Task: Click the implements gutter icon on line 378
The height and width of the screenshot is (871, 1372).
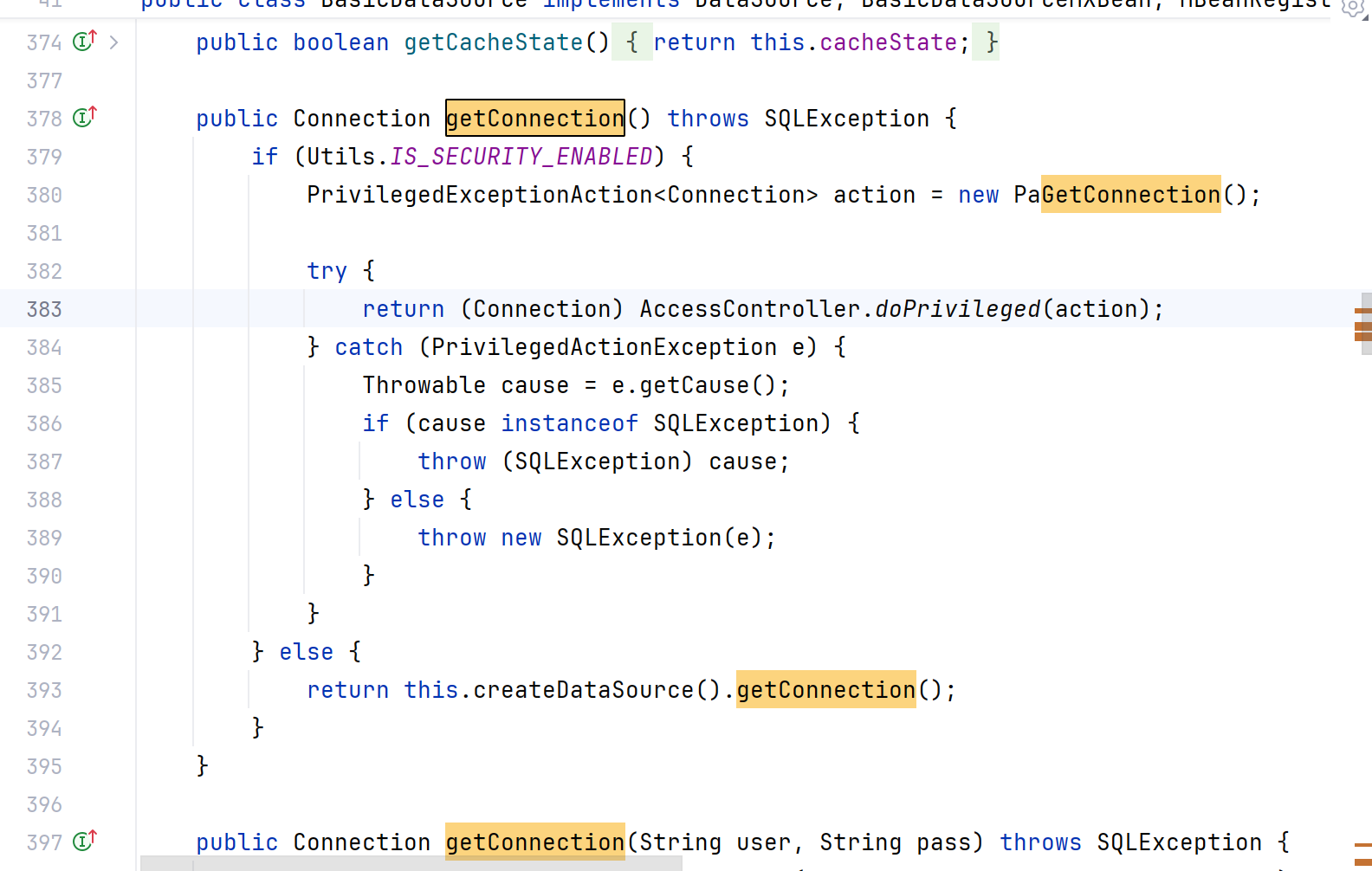Action: [x=84, y=117]
